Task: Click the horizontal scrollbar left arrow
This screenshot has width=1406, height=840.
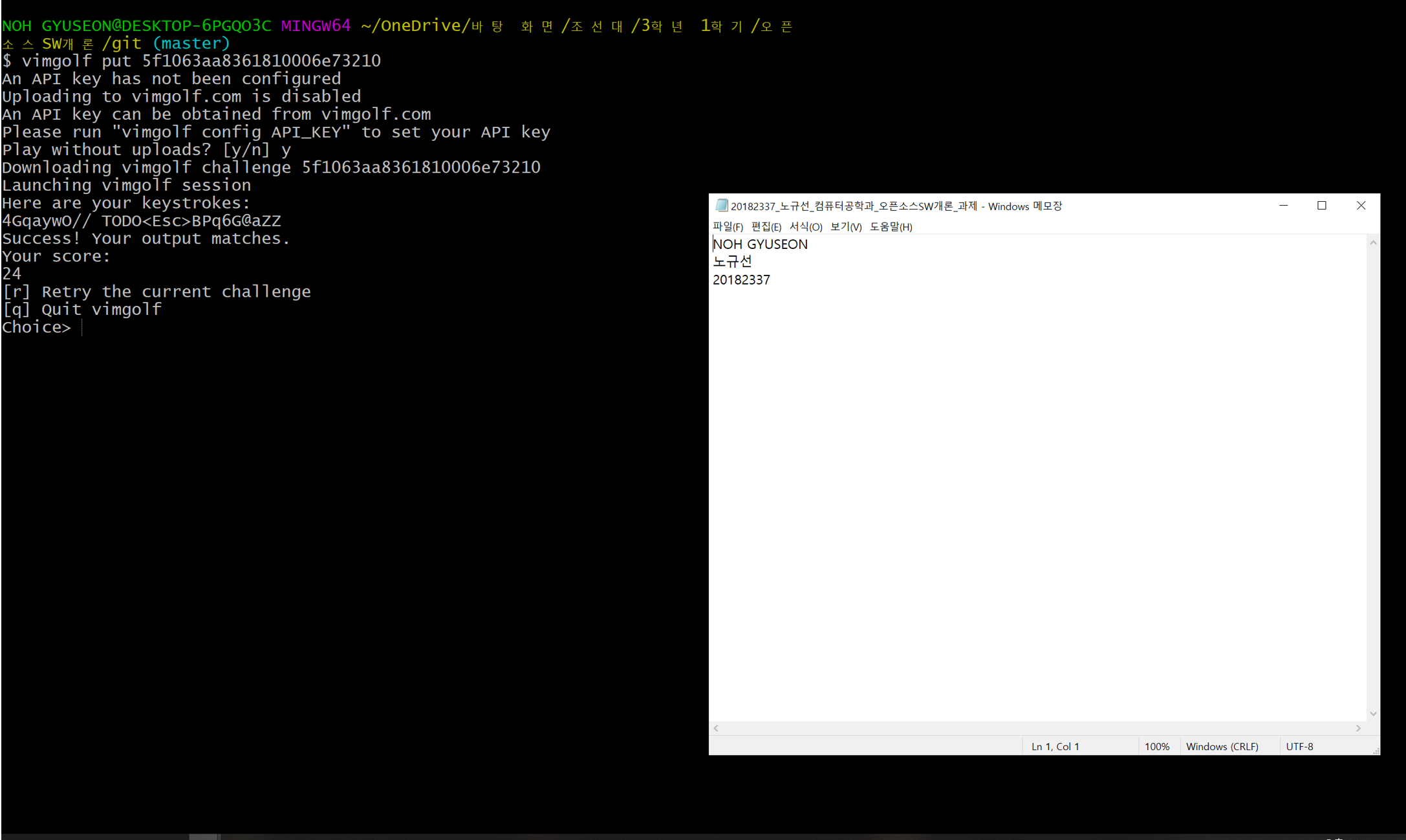Action: point(716,728)
